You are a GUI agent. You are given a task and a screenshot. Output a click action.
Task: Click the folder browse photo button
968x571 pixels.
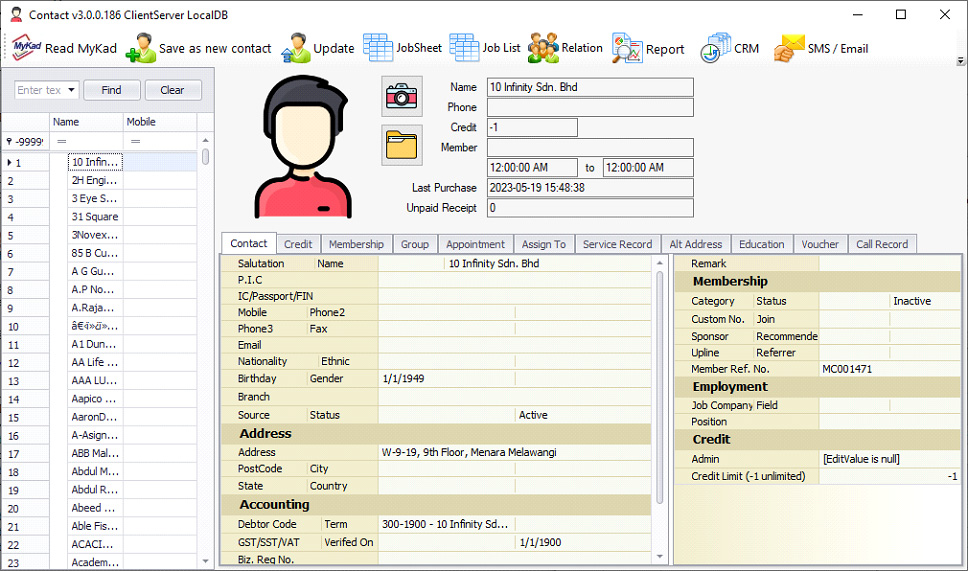pos(402,145)
